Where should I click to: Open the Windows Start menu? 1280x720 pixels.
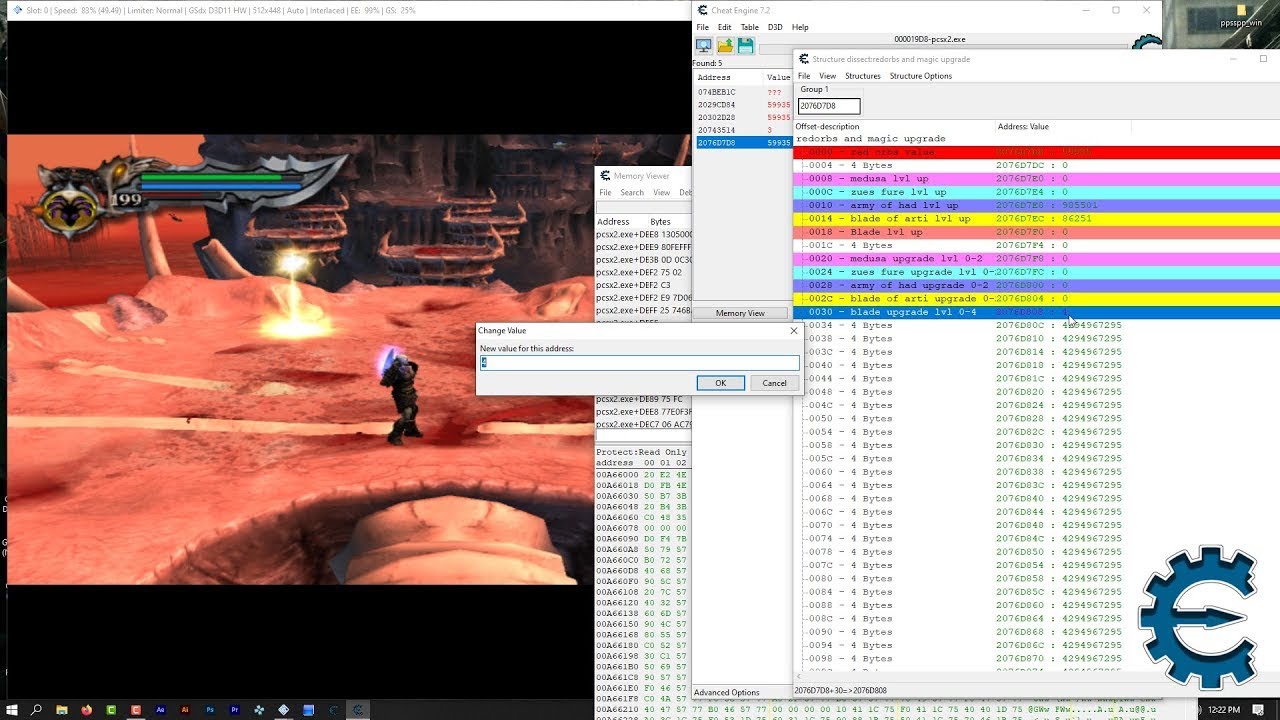pyautogui.click(x=12, y=710)
